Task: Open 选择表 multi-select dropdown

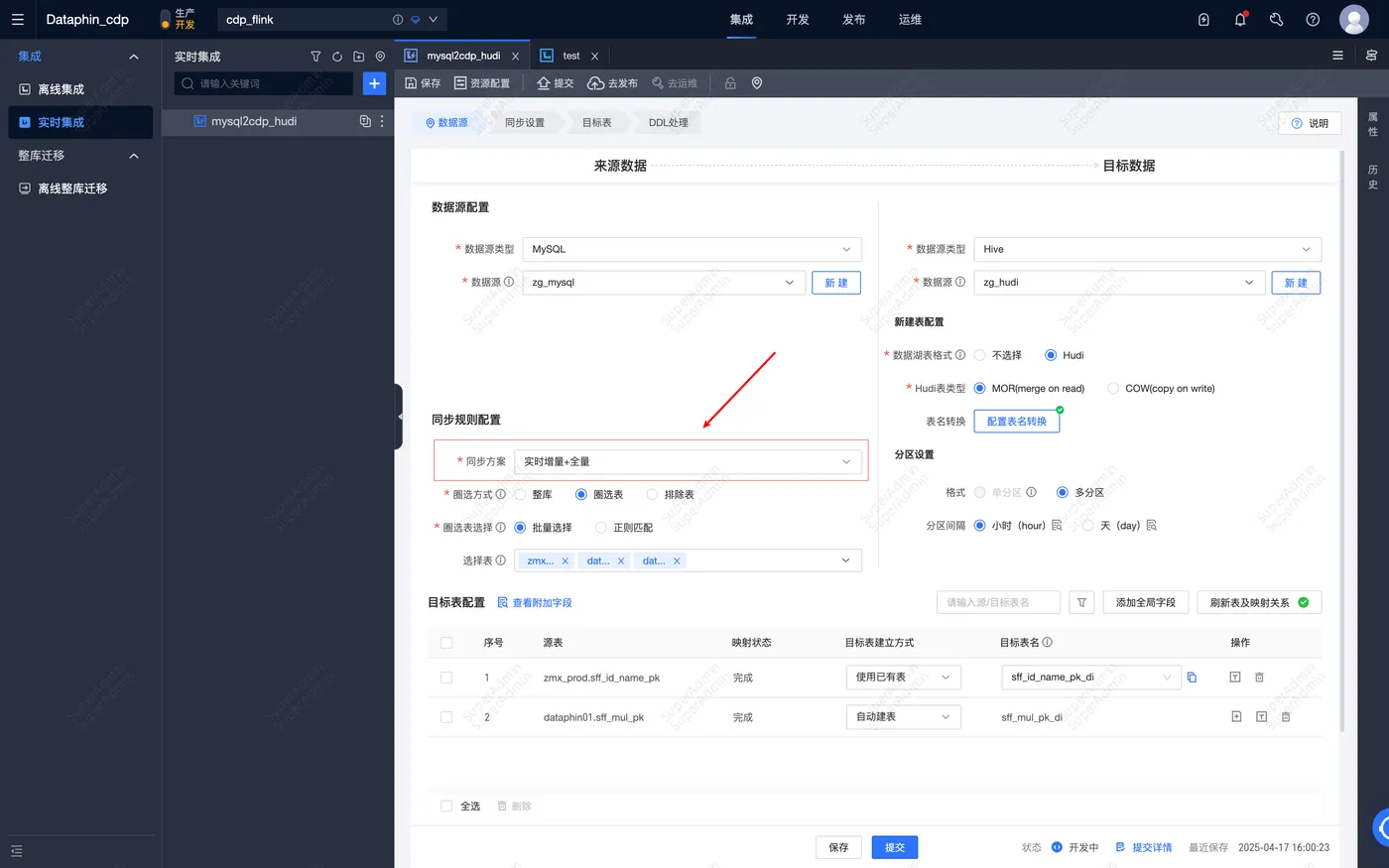Action: click(688, 560)
